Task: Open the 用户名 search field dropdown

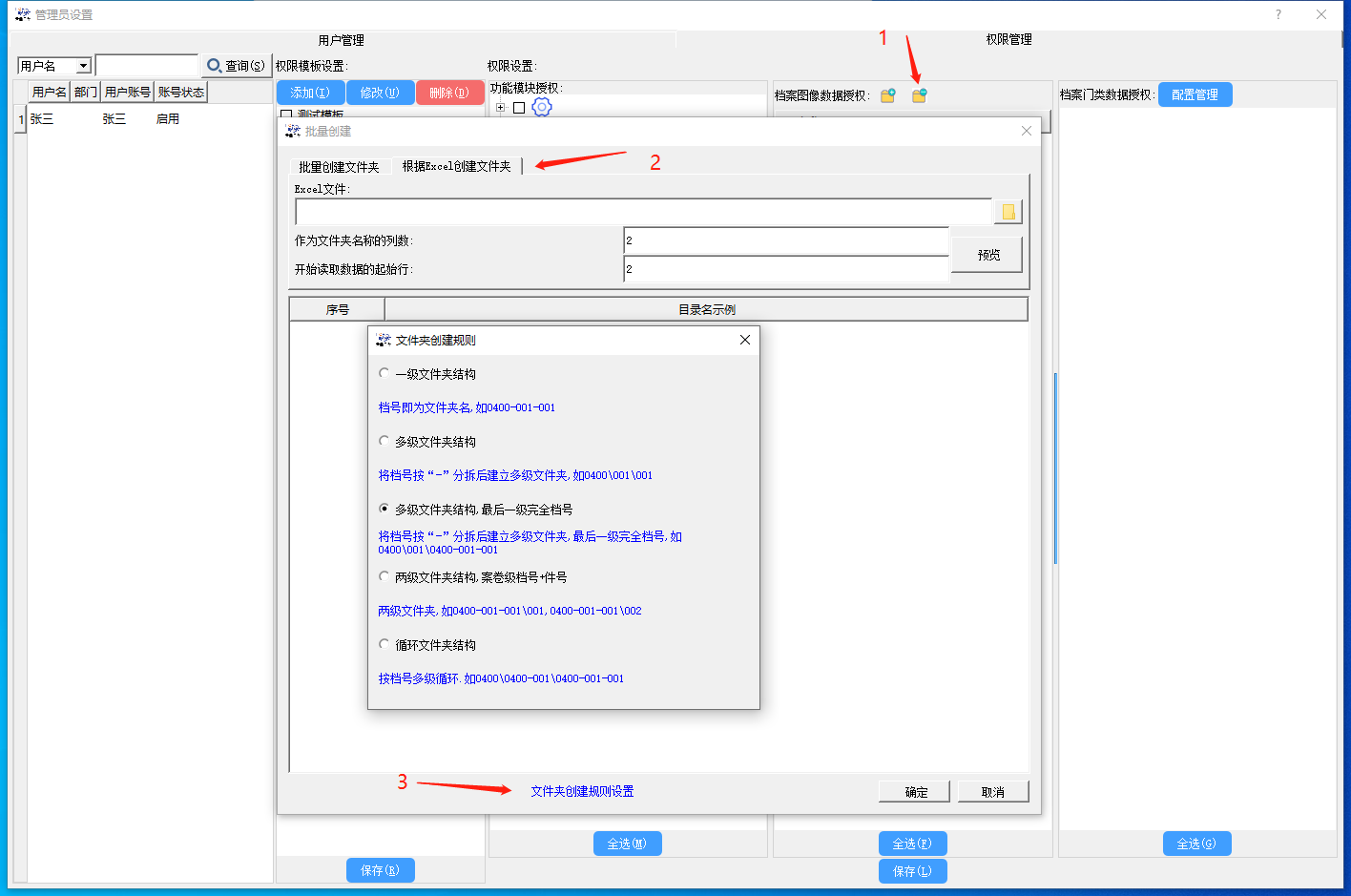Action: point(83,66)
